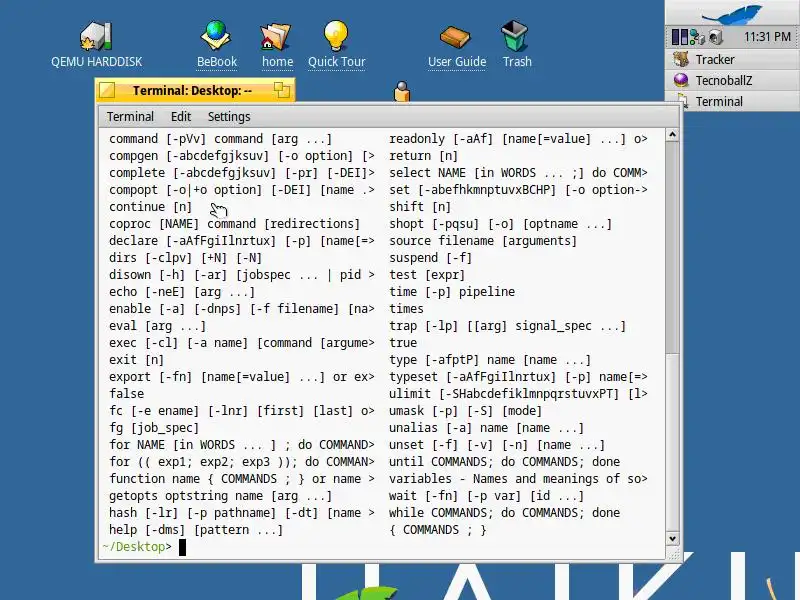Click the BeBook desktop label
800x600 pixels.
[217, 62]
